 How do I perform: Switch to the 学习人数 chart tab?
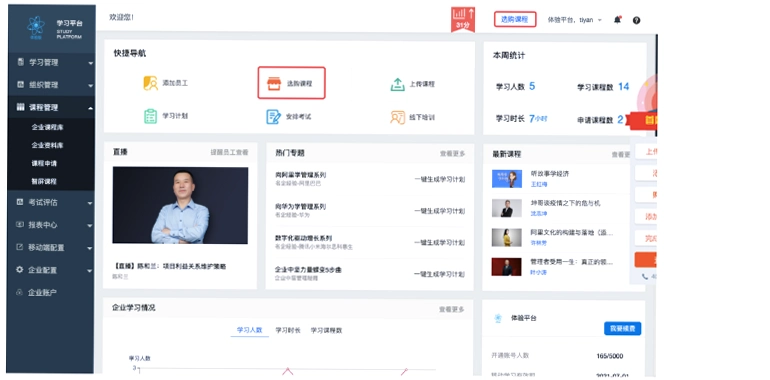pos(249,330)
